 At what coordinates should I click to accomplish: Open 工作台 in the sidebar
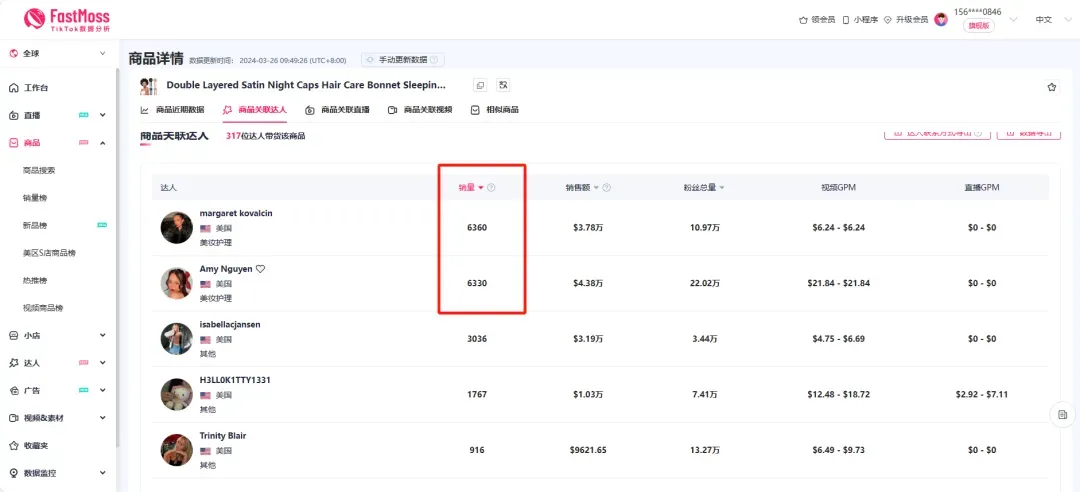coord(36,88)
